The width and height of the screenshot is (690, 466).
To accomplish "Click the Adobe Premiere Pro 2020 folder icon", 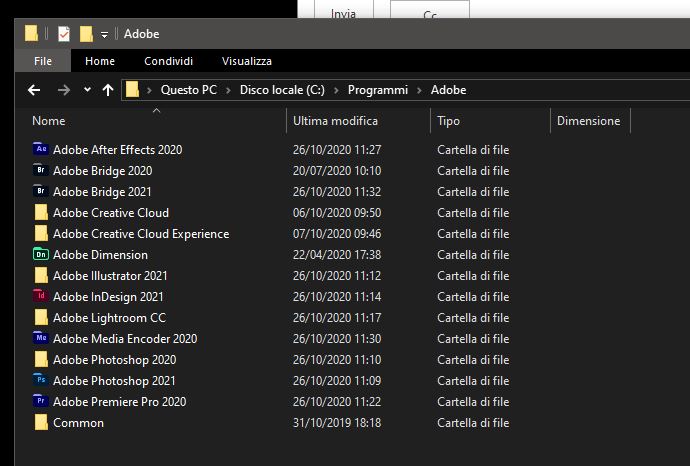I will (x=41, y=401).
